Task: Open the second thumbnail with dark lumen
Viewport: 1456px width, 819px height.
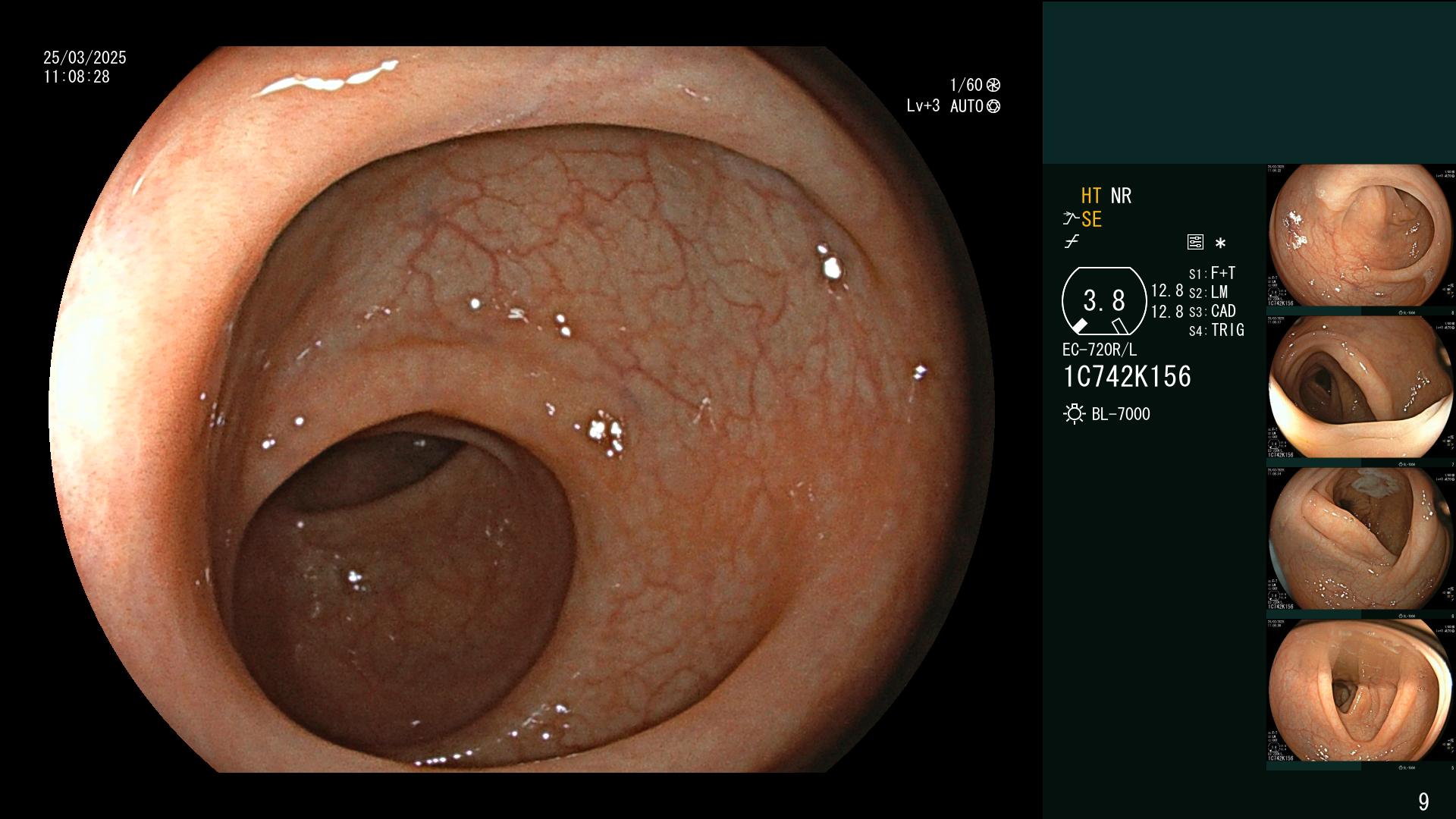Action: pyautogui.click(x=1361, y=388)
